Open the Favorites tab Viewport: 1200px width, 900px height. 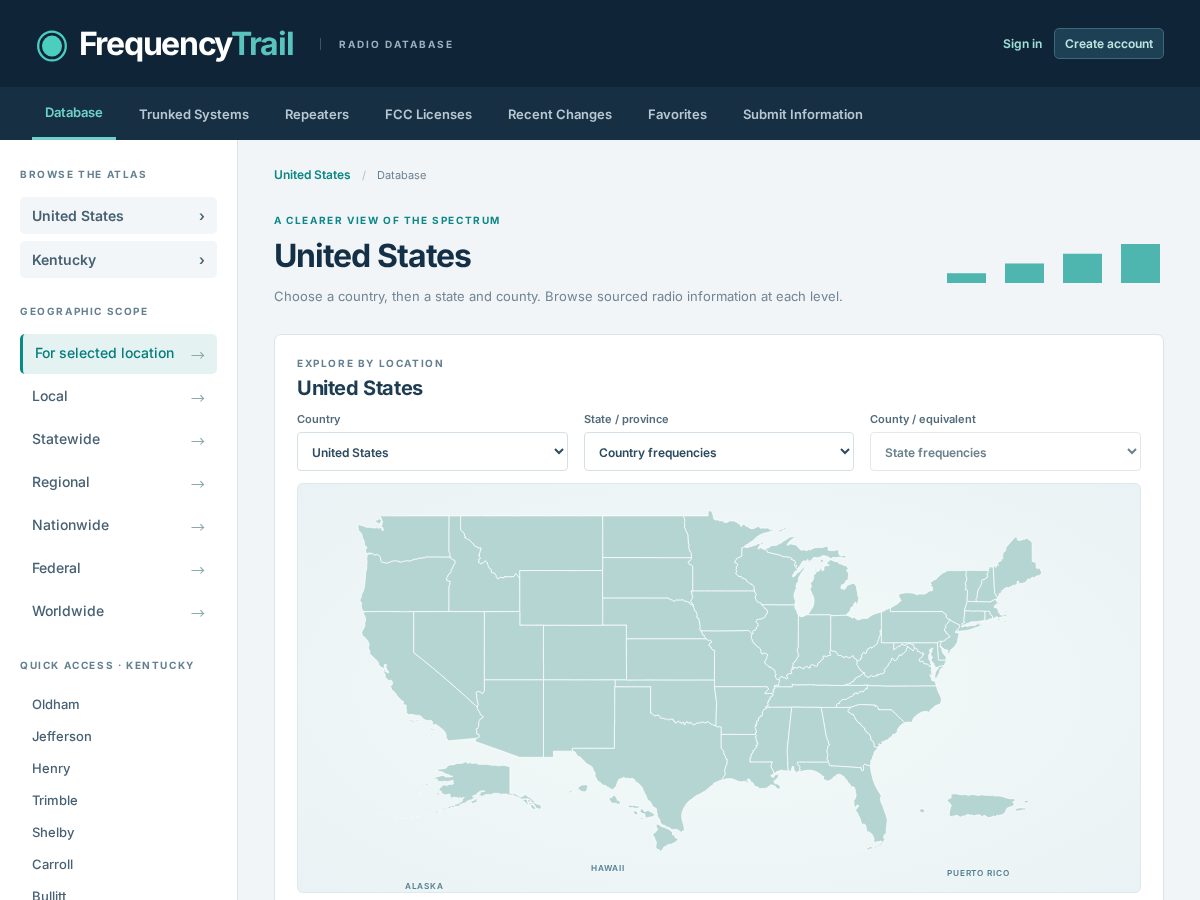pyautogui.click(x=677, y=114)
